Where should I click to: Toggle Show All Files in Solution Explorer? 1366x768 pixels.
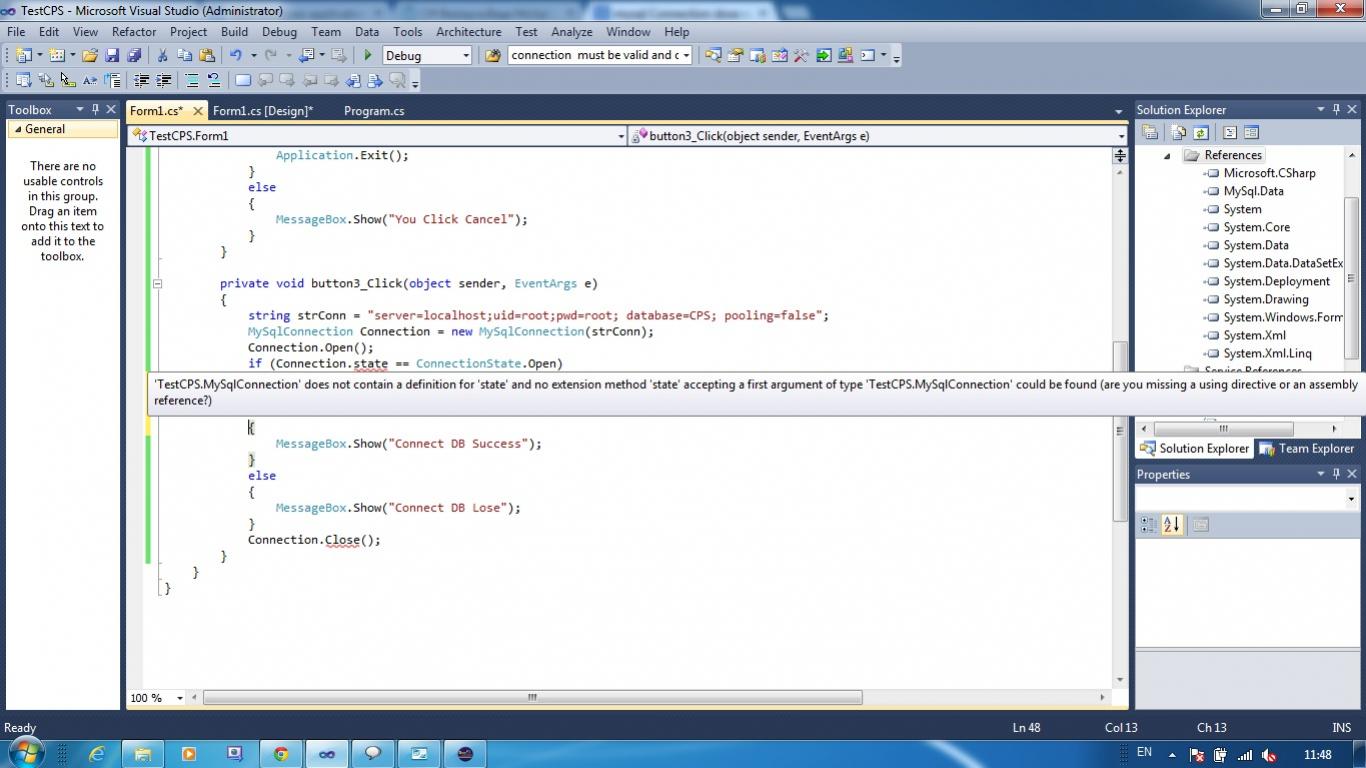pyautogui.click(x=1179, y=132)
